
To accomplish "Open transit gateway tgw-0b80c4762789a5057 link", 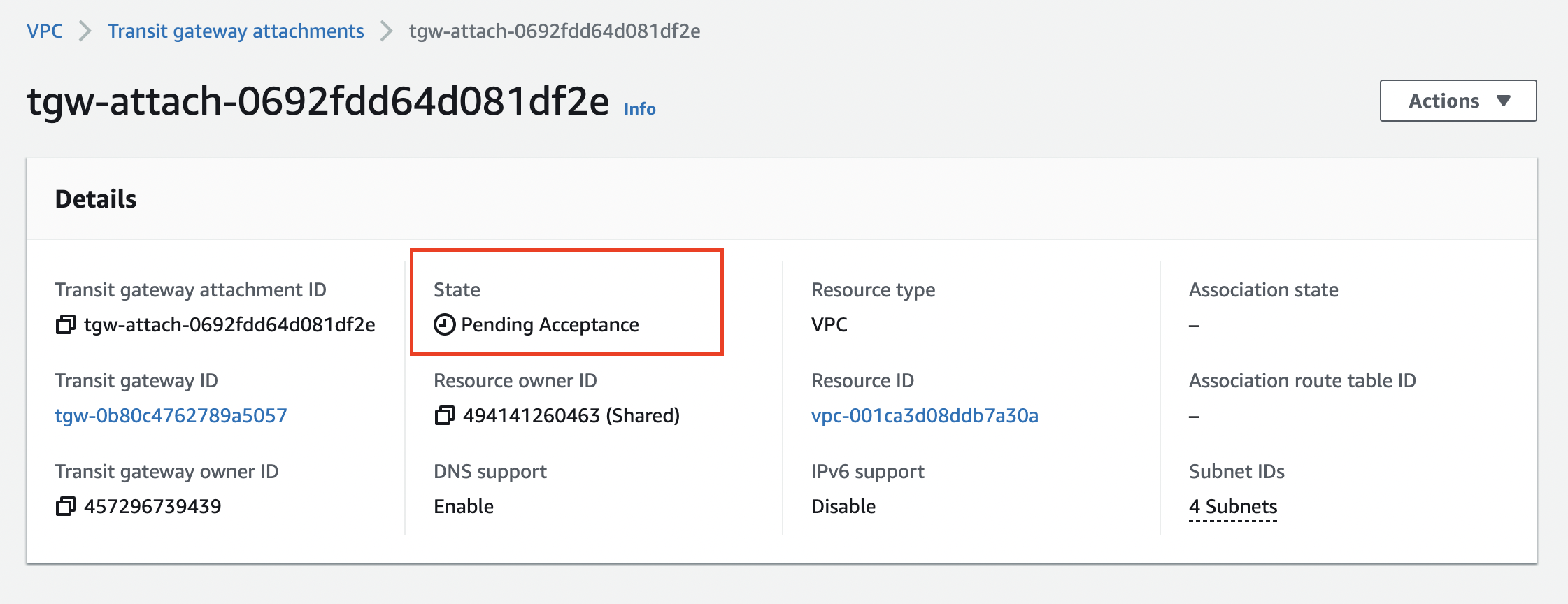I will click(x=171, y=416).
